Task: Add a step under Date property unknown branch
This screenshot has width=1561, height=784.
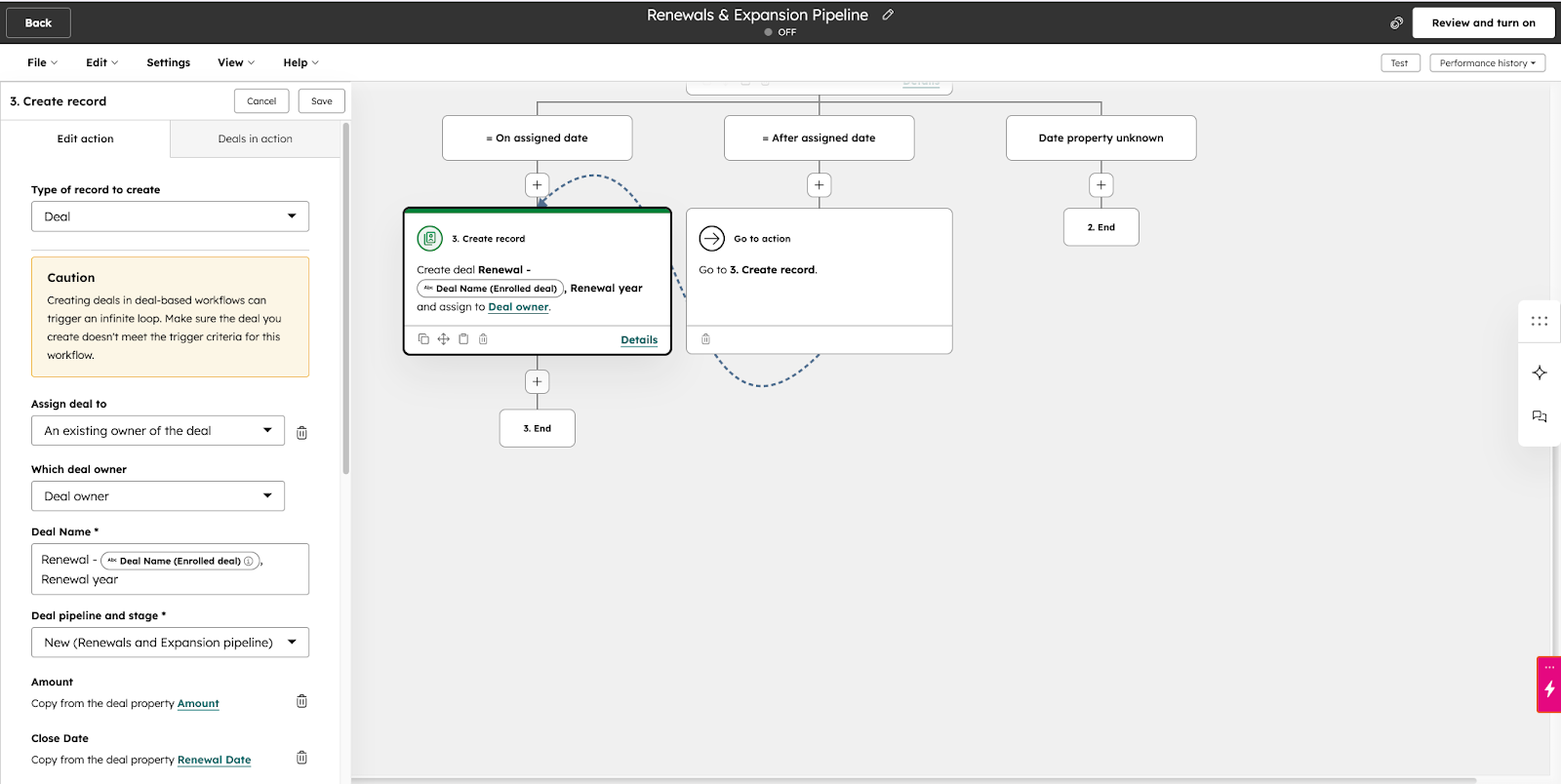Action: point(1101,184)
